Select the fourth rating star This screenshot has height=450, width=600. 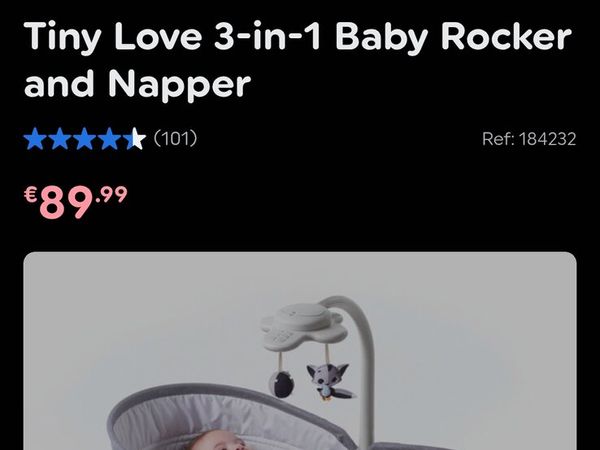coord(109,139)
